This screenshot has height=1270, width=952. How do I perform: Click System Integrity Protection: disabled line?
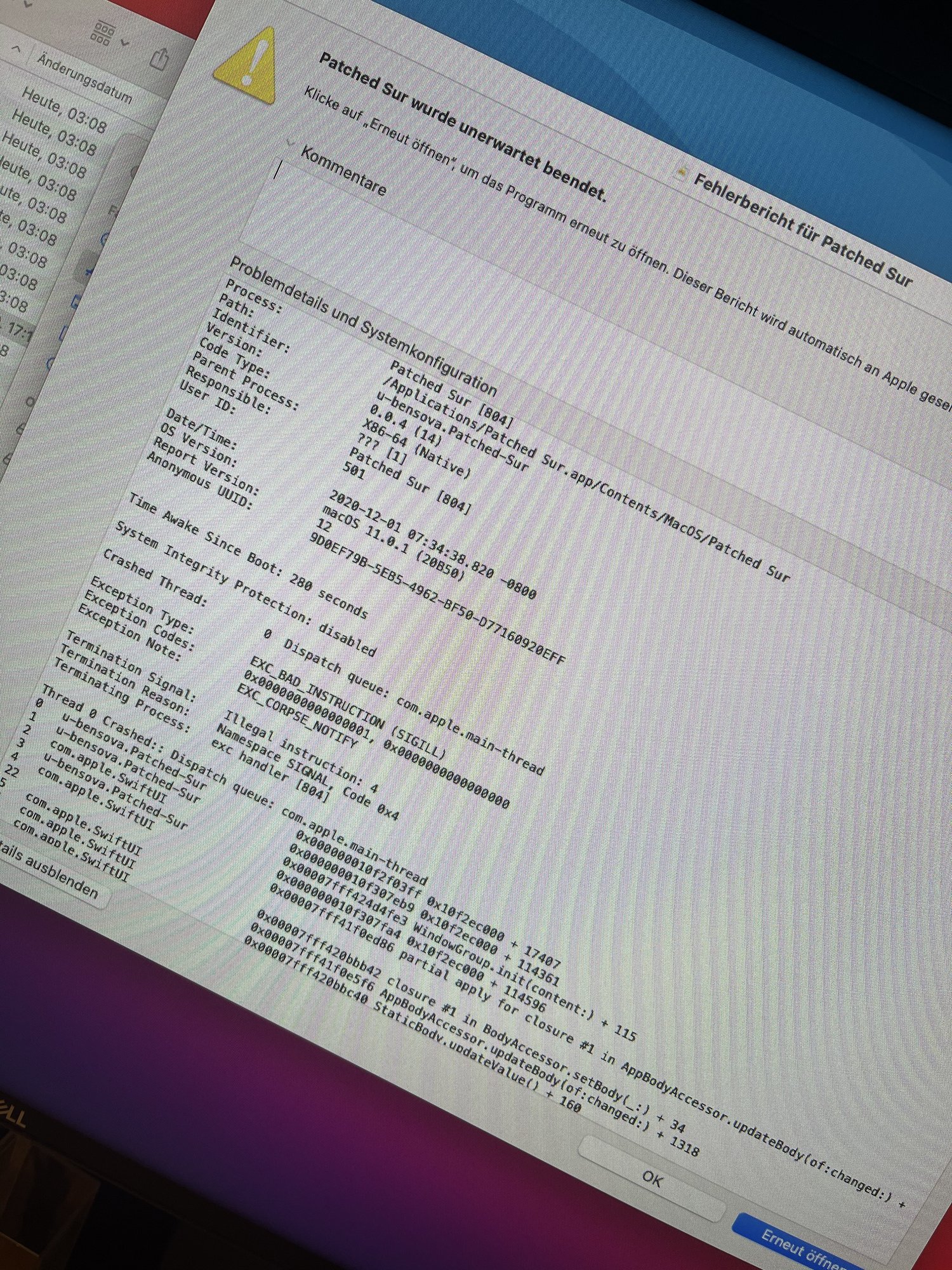(246, 589)
